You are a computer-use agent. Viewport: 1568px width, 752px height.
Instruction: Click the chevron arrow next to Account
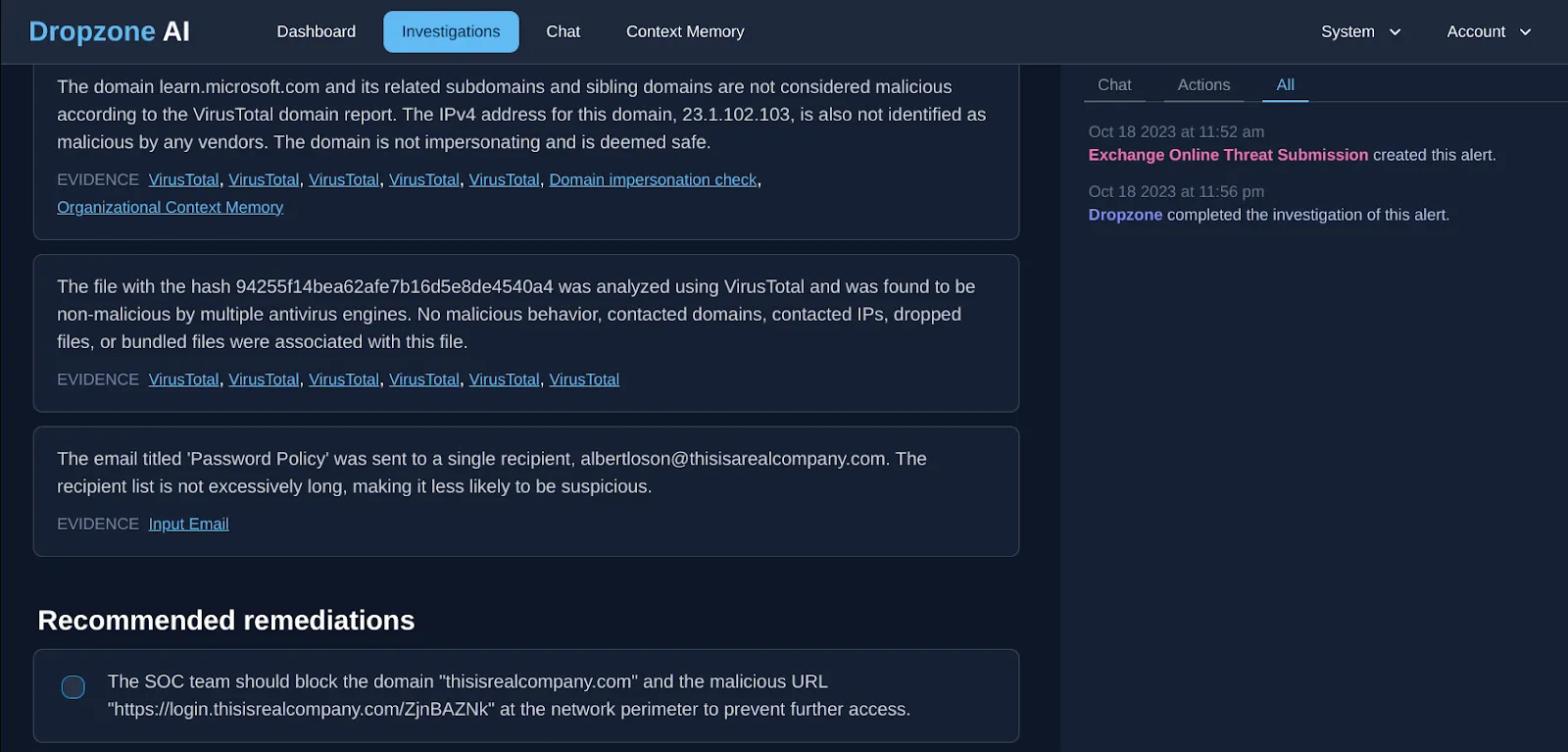coord(1525,32)
